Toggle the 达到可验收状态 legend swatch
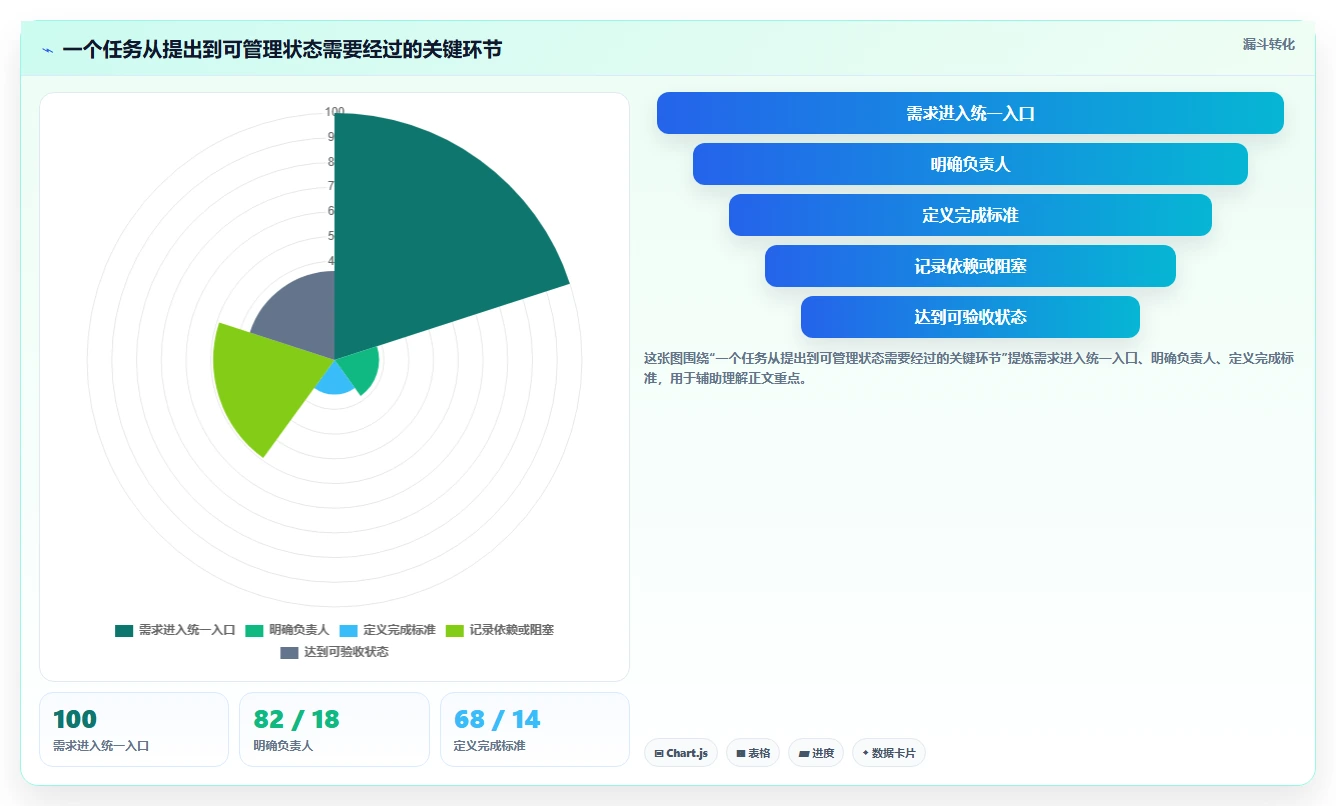This screenshot has height=806, width=1336. 289,652
